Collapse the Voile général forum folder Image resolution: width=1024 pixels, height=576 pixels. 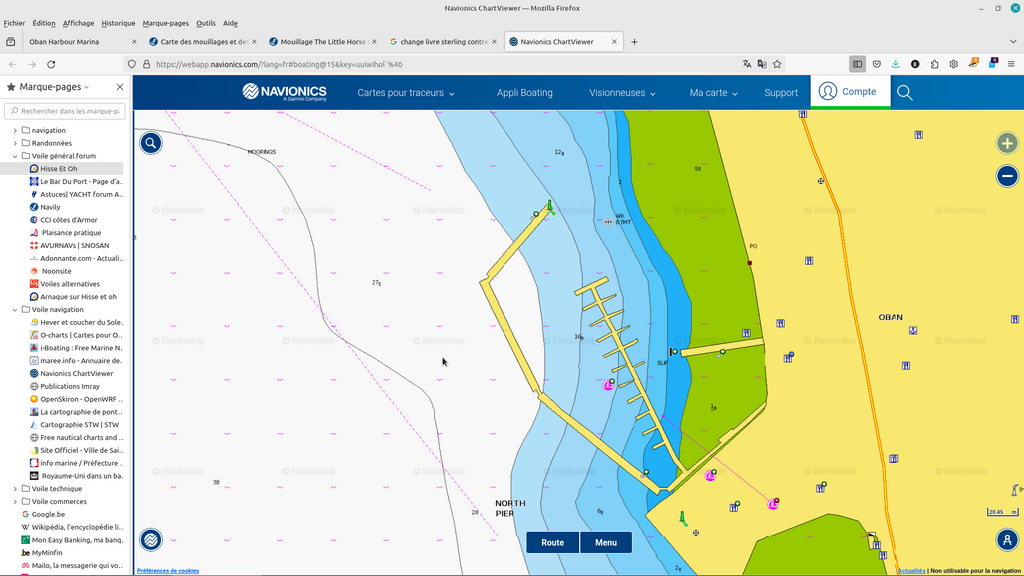(15, 156)
